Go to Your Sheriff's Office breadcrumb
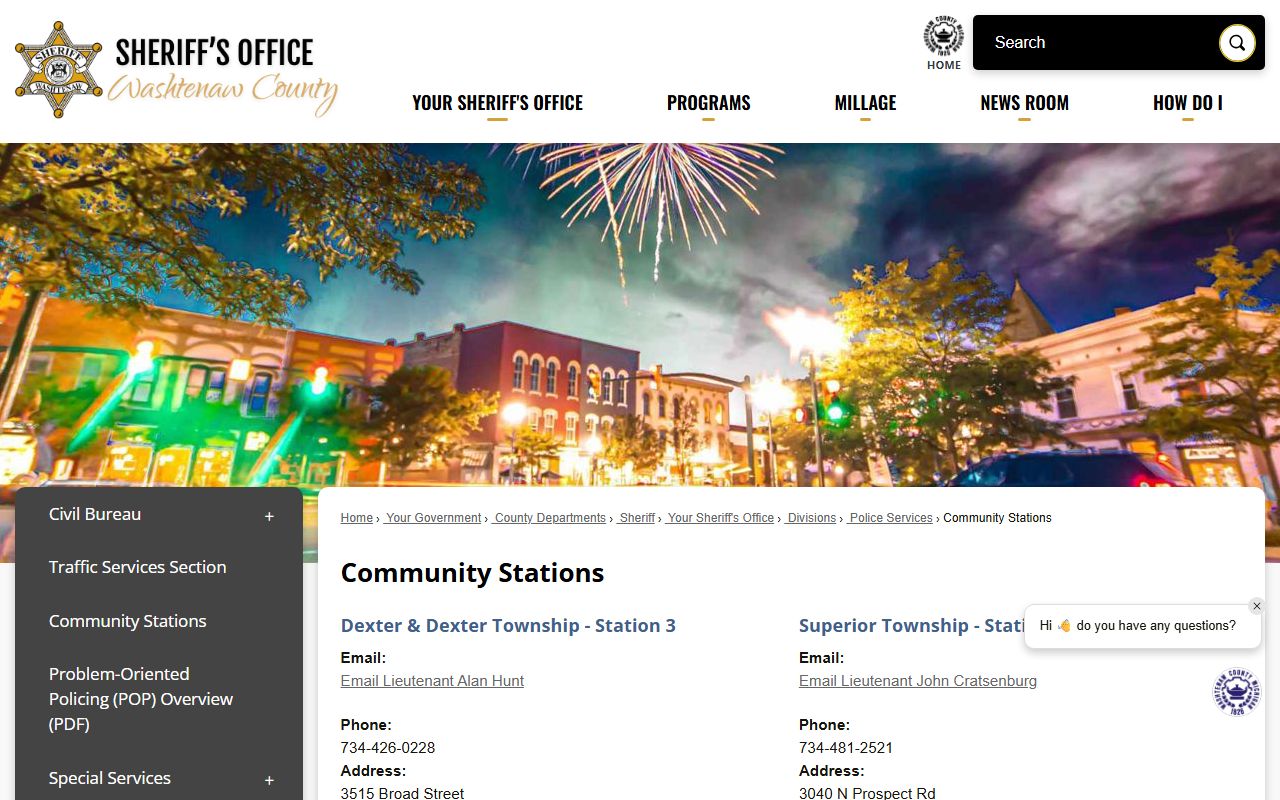Screen dimensions: 1280x800 click(x=720, y=518)
